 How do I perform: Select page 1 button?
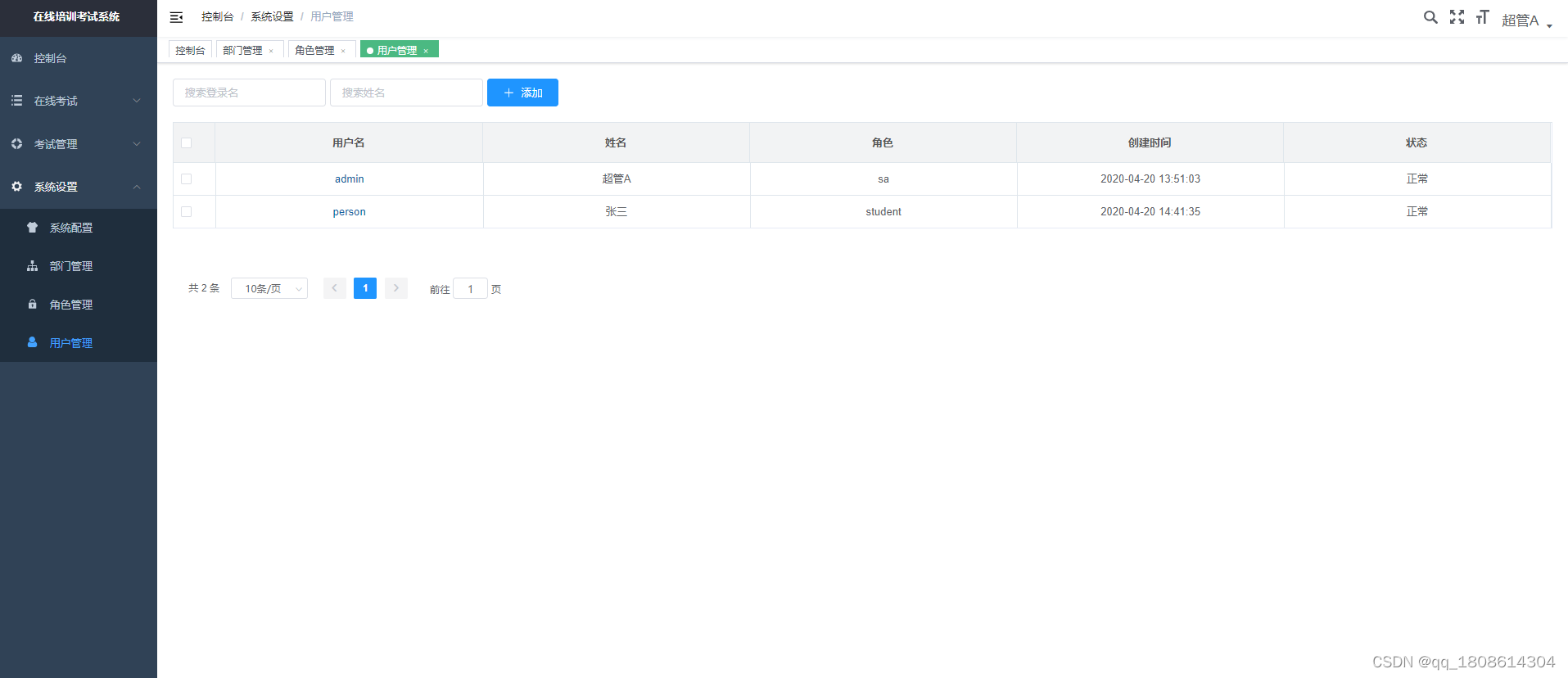pos(365,288)
